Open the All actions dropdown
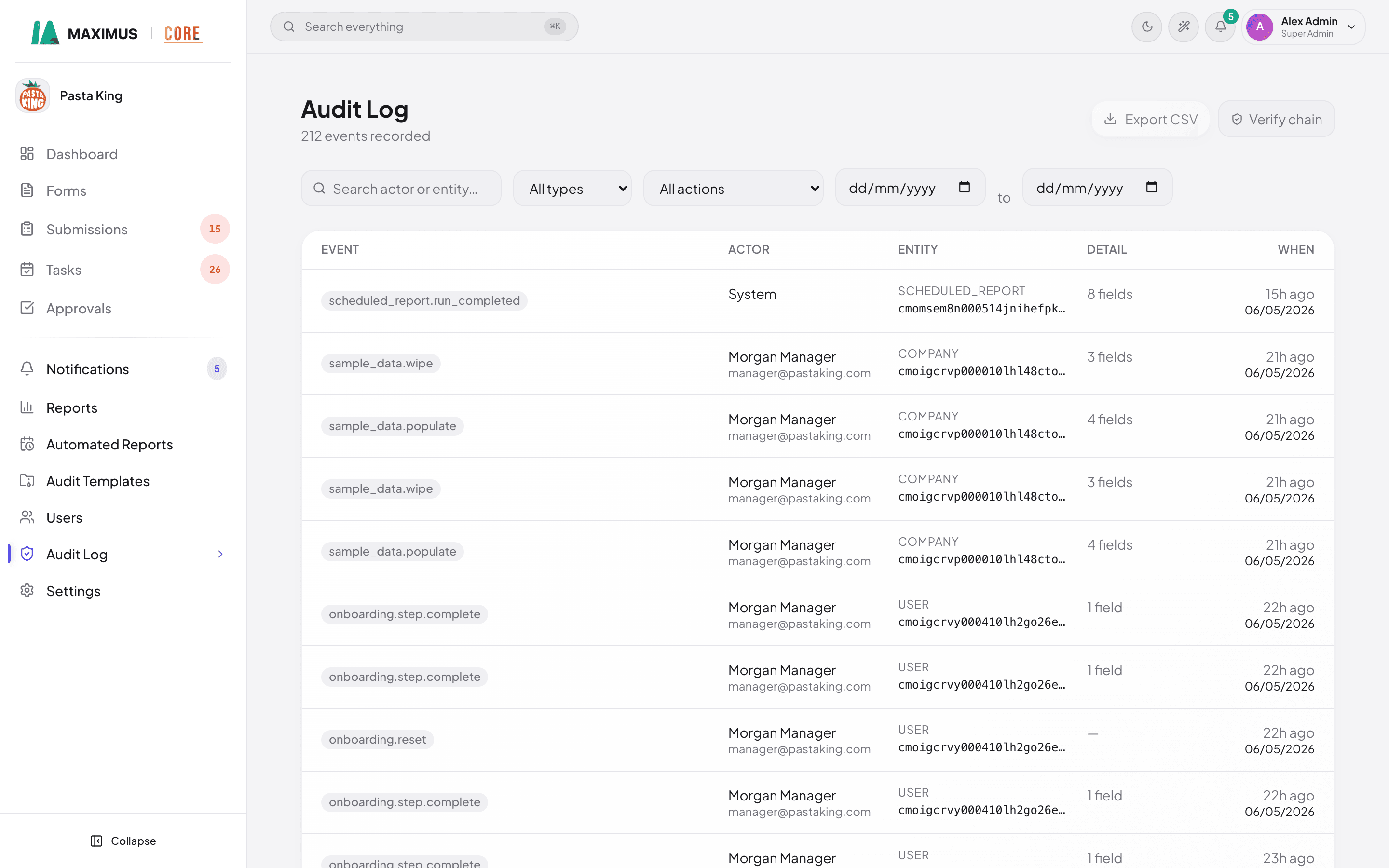Image resolution: width=1389 pixels, height=868 pixels. tap(733, 188)
